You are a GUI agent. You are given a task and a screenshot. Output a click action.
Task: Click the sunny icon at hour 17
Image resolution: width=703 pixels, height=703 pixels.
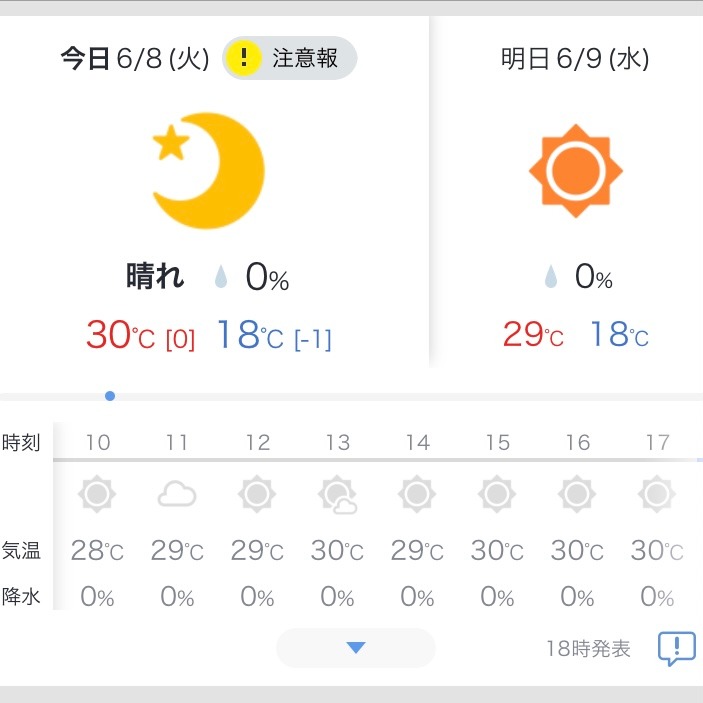coord(657,494)
